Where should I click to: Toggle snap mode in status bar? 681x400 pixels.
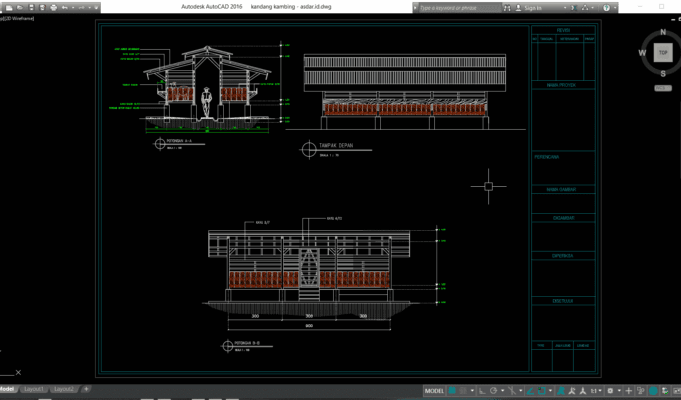(463, 391)
